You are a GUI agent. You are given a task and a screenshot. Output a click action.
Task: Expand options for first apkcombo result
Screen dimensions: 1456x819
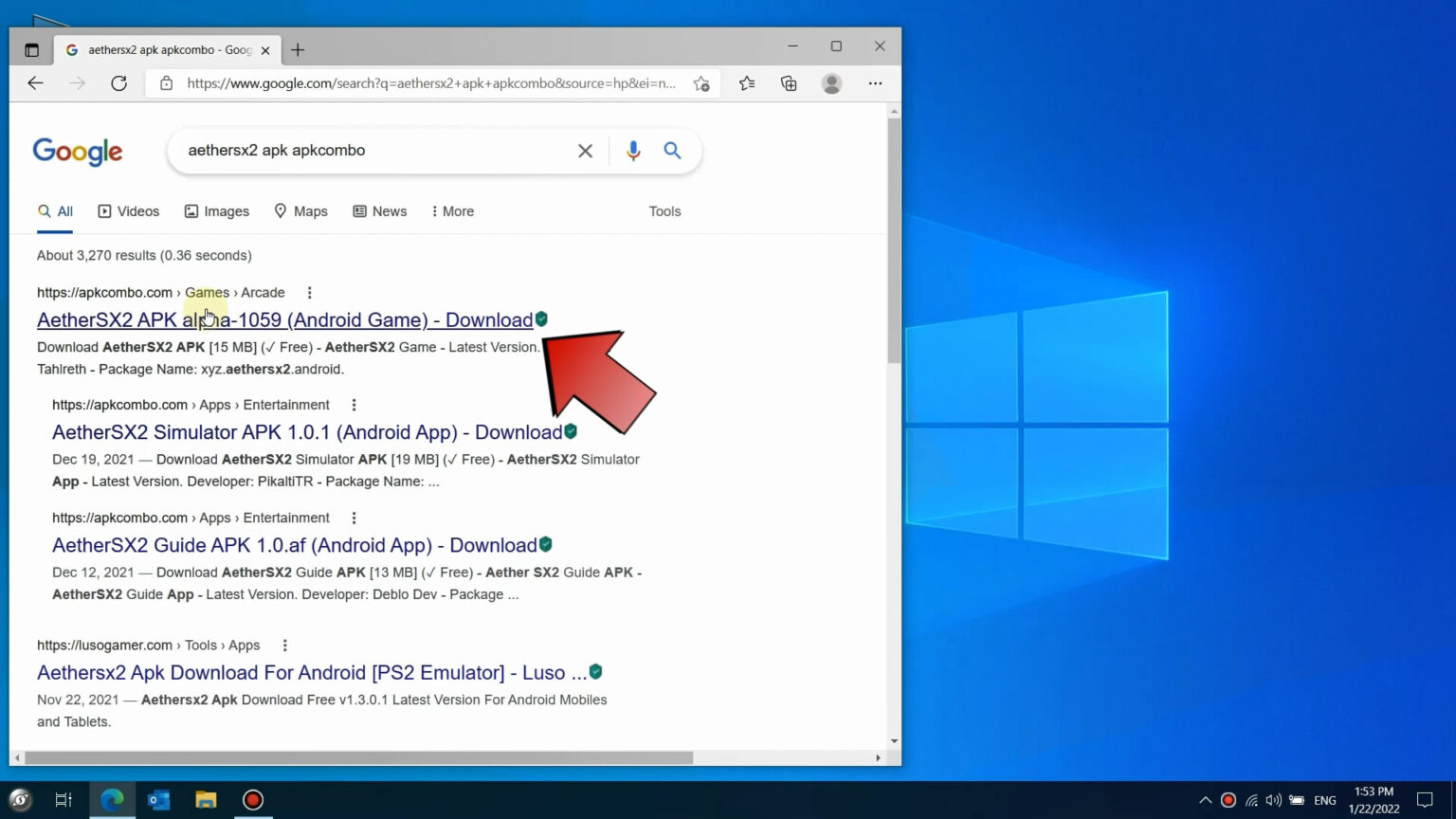pos(309,293)
